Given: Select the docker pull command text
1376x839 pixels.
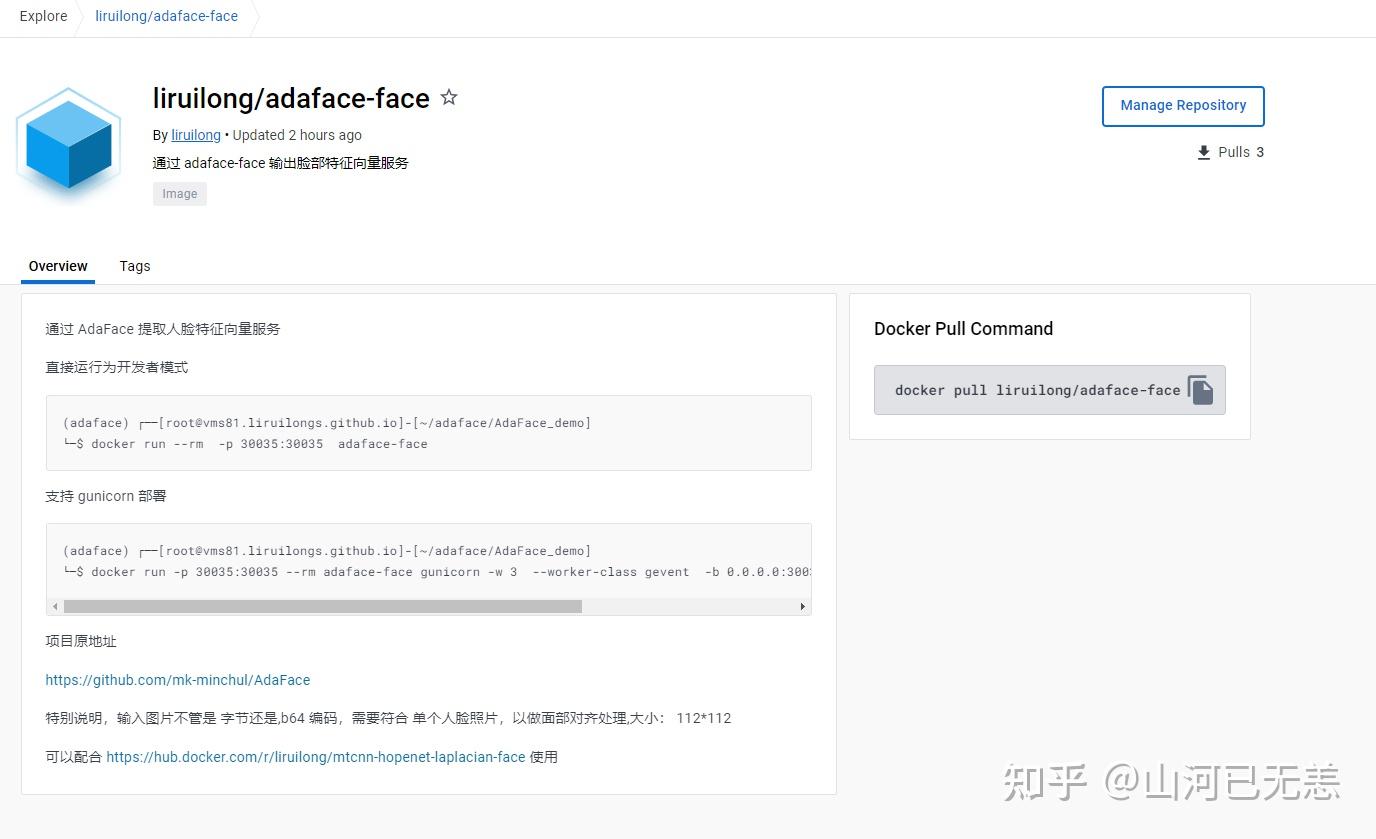Looking at the screenshot, I should [1040, 390].
